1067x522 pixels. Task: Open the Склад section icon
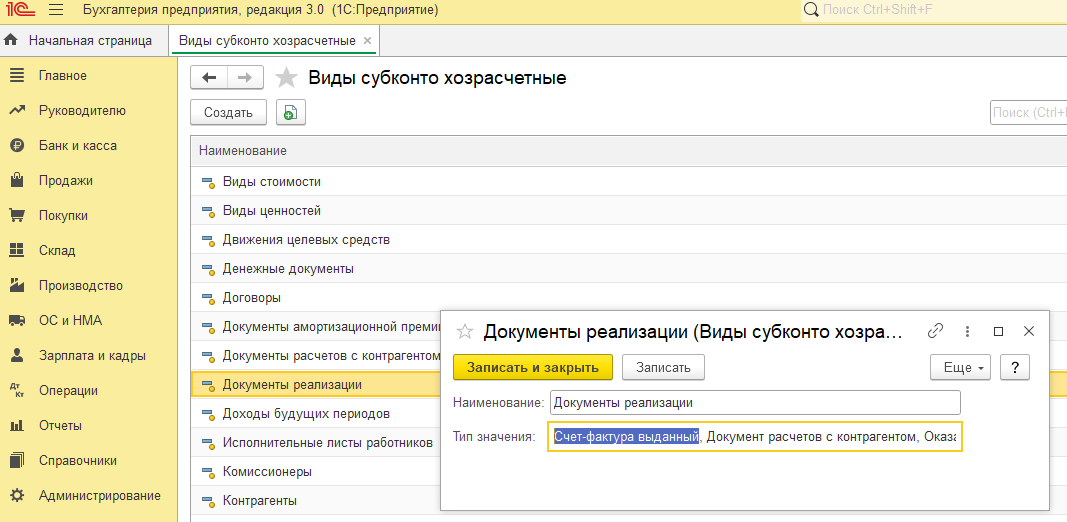17,250
